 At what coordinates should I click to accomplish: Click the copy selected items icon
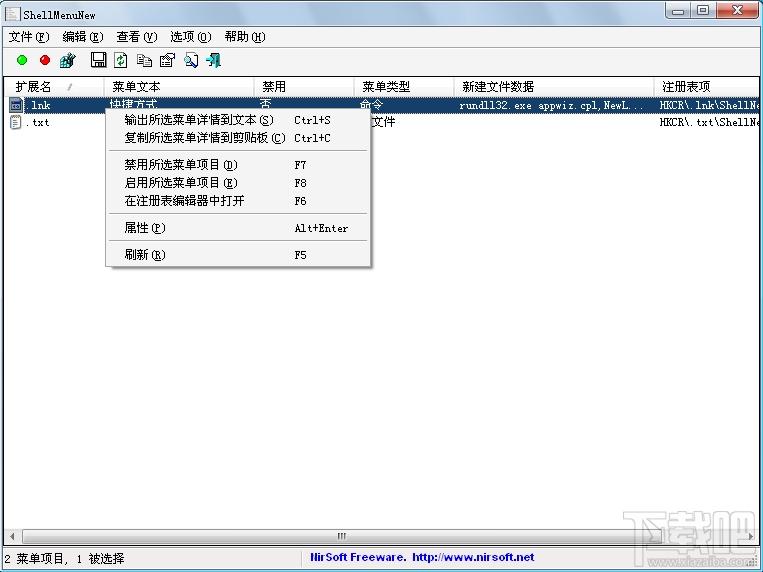144,60
